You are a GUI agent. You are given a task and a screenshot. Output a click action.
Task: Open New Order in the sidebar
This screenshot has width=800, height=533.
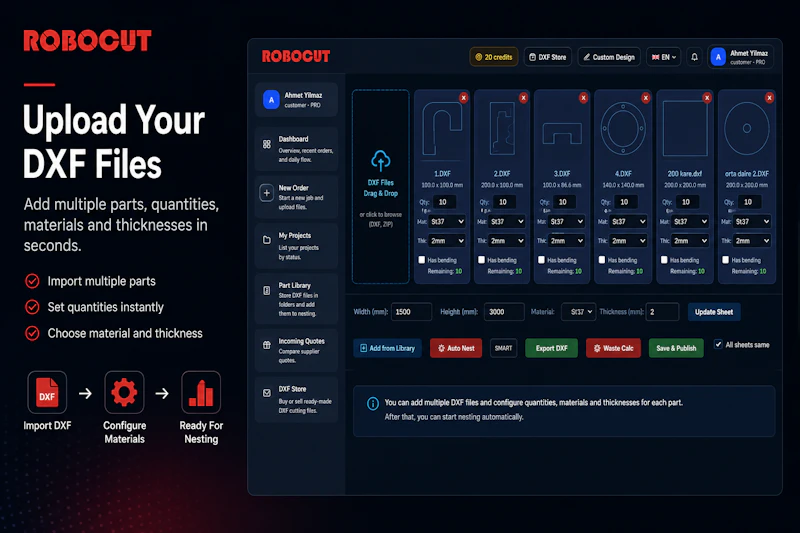[x=296, y=197]
